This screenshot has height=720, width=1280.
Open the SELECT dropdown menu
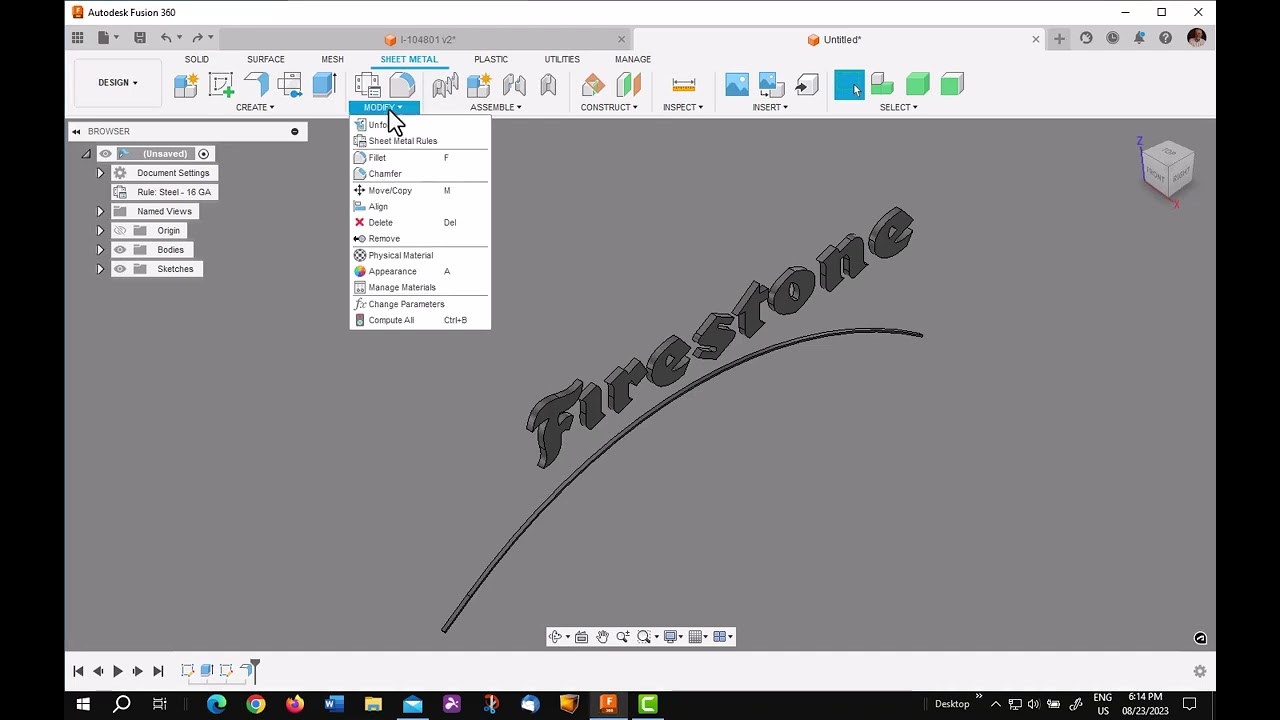tap(898, 107)
